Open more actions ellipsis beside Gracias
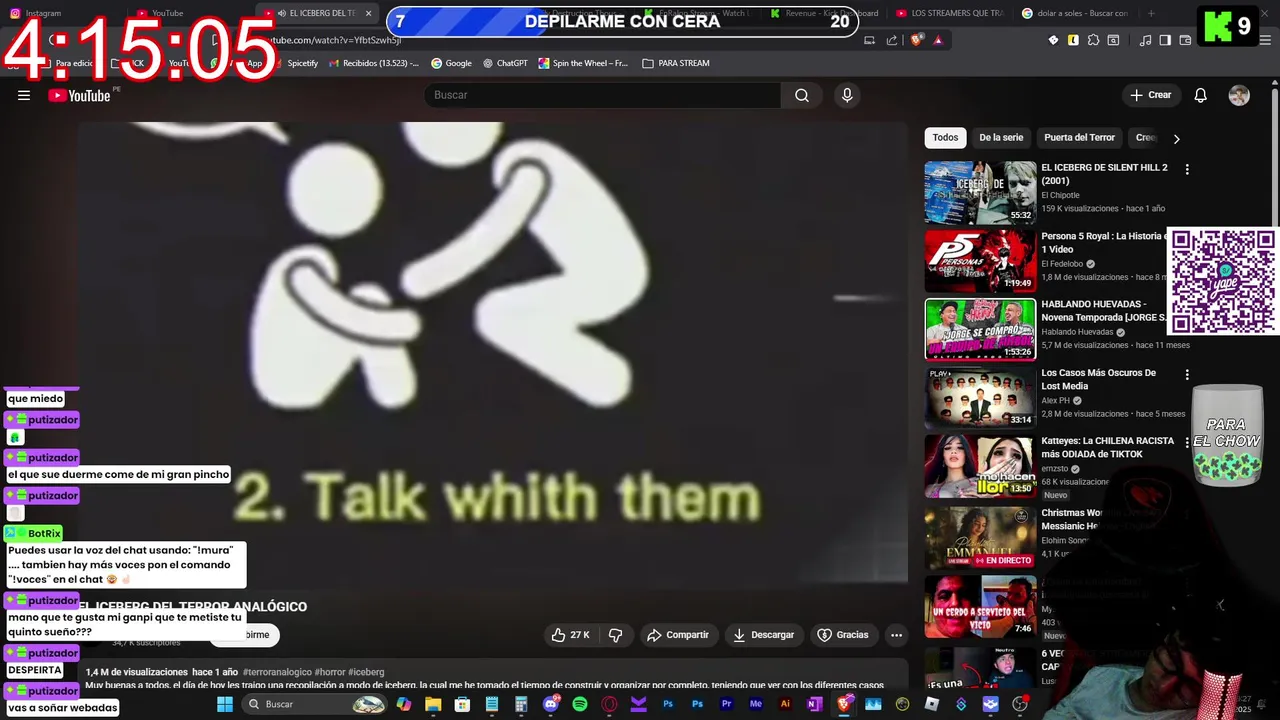 [896, 635]
